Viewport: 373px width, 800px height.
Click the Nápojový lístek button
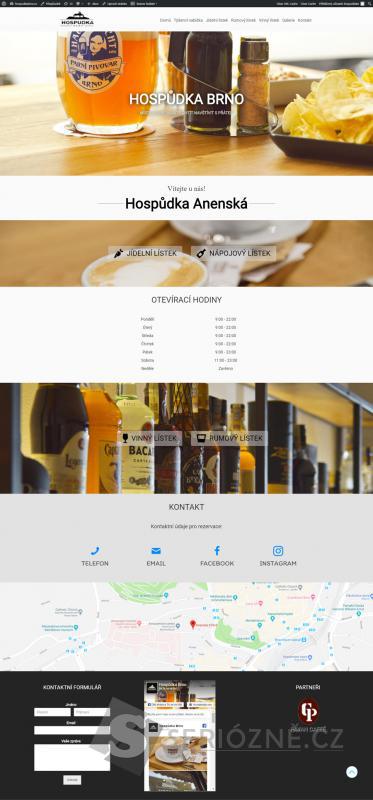(234, 253)
